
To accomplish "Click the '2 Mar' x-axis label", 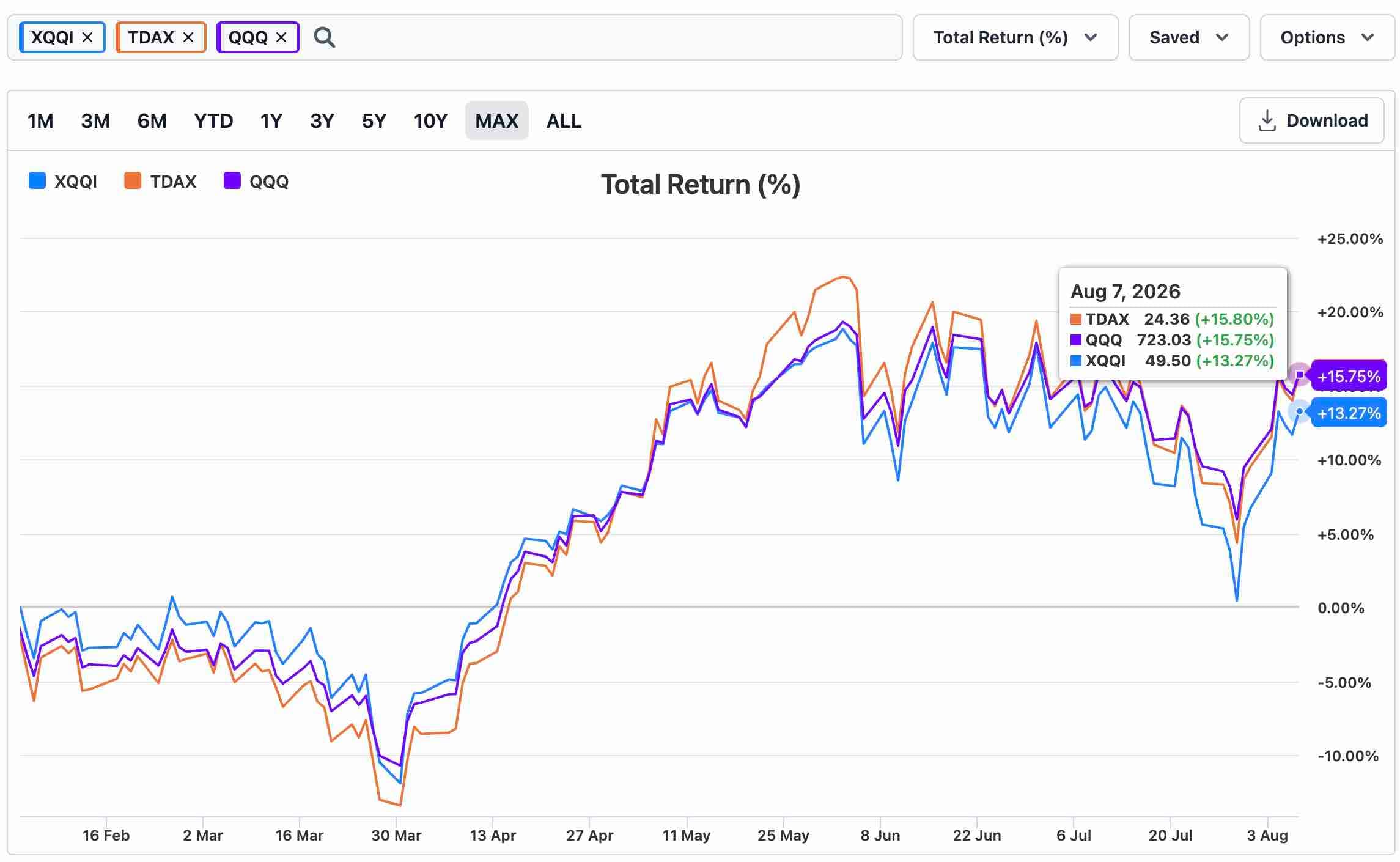I will (x=203, y=835).
